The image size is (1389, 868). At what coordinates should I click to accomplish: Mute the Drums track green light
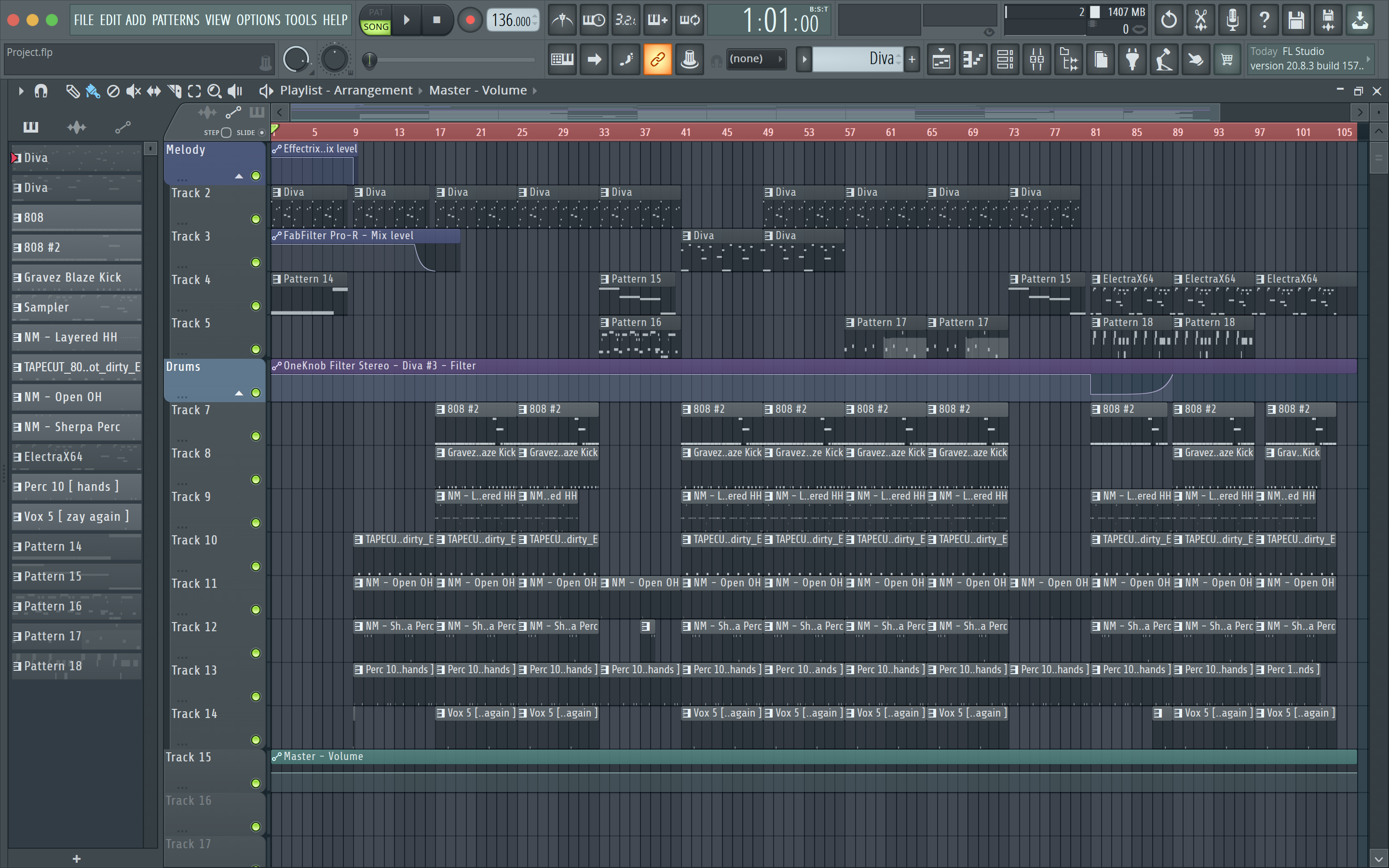tap(256, 393)
